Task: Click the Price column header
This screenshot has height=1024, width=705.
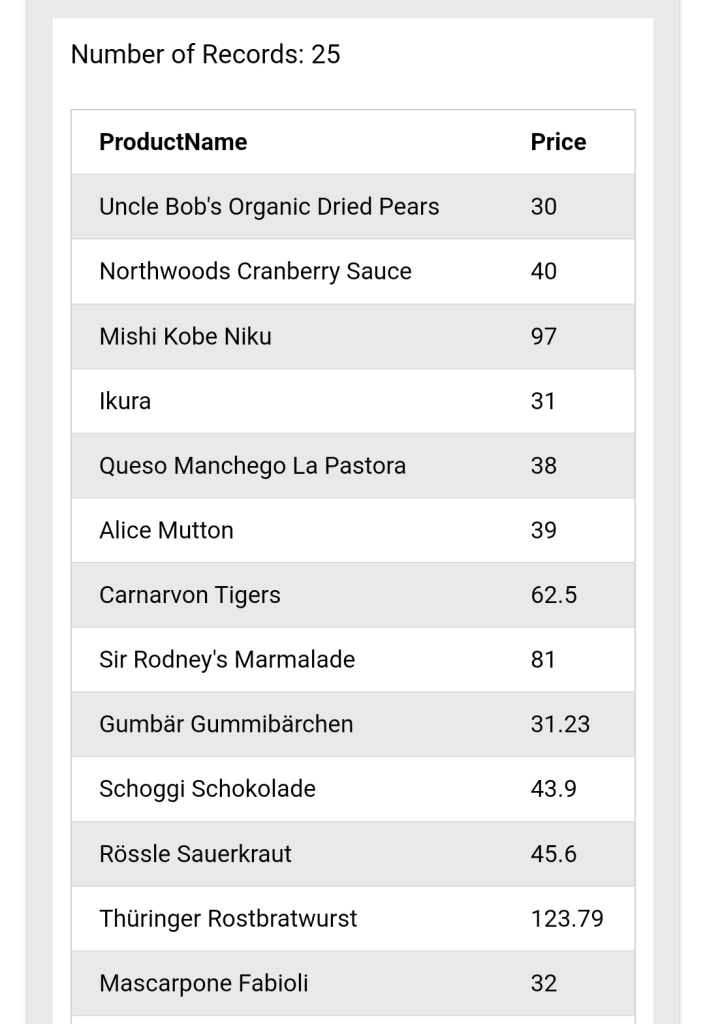Action: 558,142
